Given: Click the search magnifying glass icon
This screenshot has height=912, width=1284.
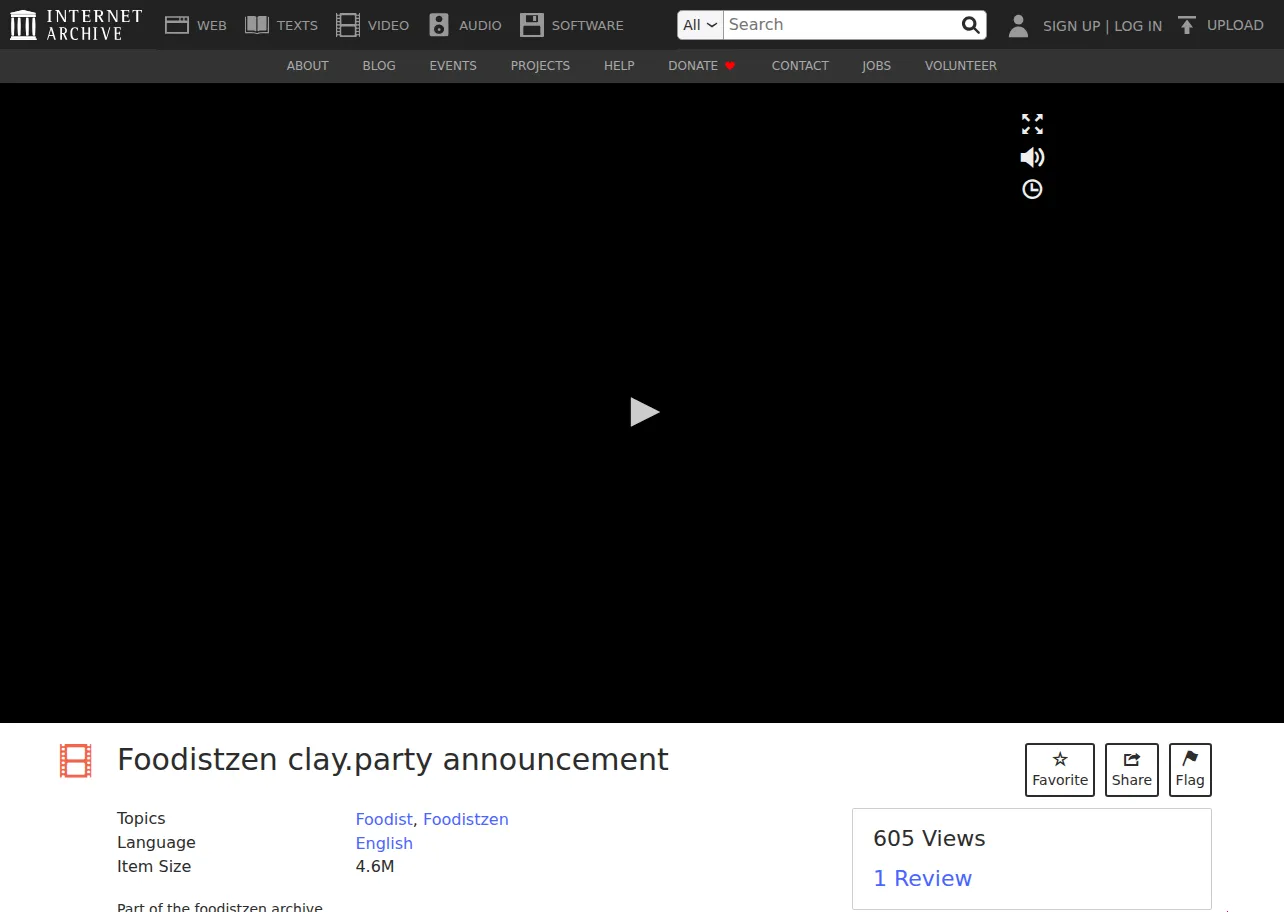Looking at the screenshot, I should (x=971, y=25).
